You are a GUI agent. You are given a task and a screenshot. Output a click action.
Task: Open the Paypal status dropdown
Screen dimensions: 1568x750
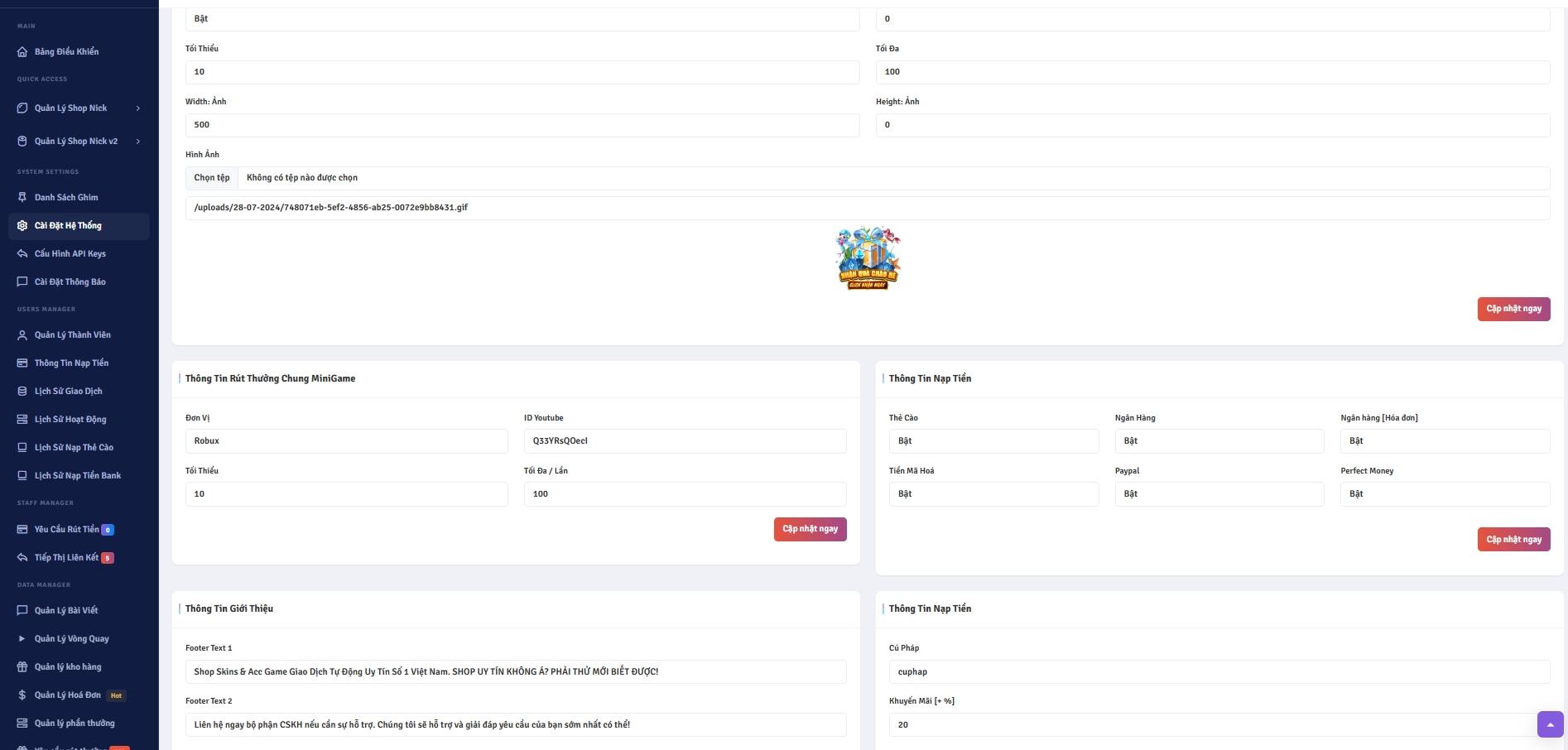point(1219,494)
